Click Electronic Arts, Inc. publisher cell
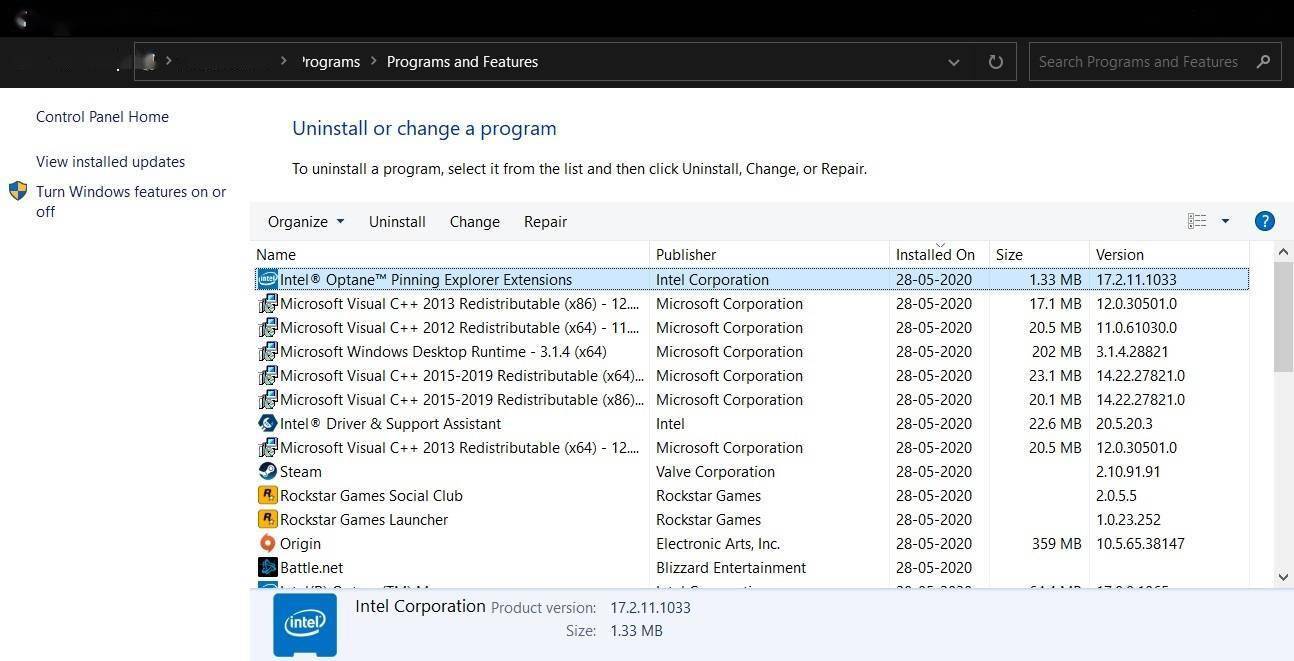This screenshot has height=661, width=1294. point(718,544)
